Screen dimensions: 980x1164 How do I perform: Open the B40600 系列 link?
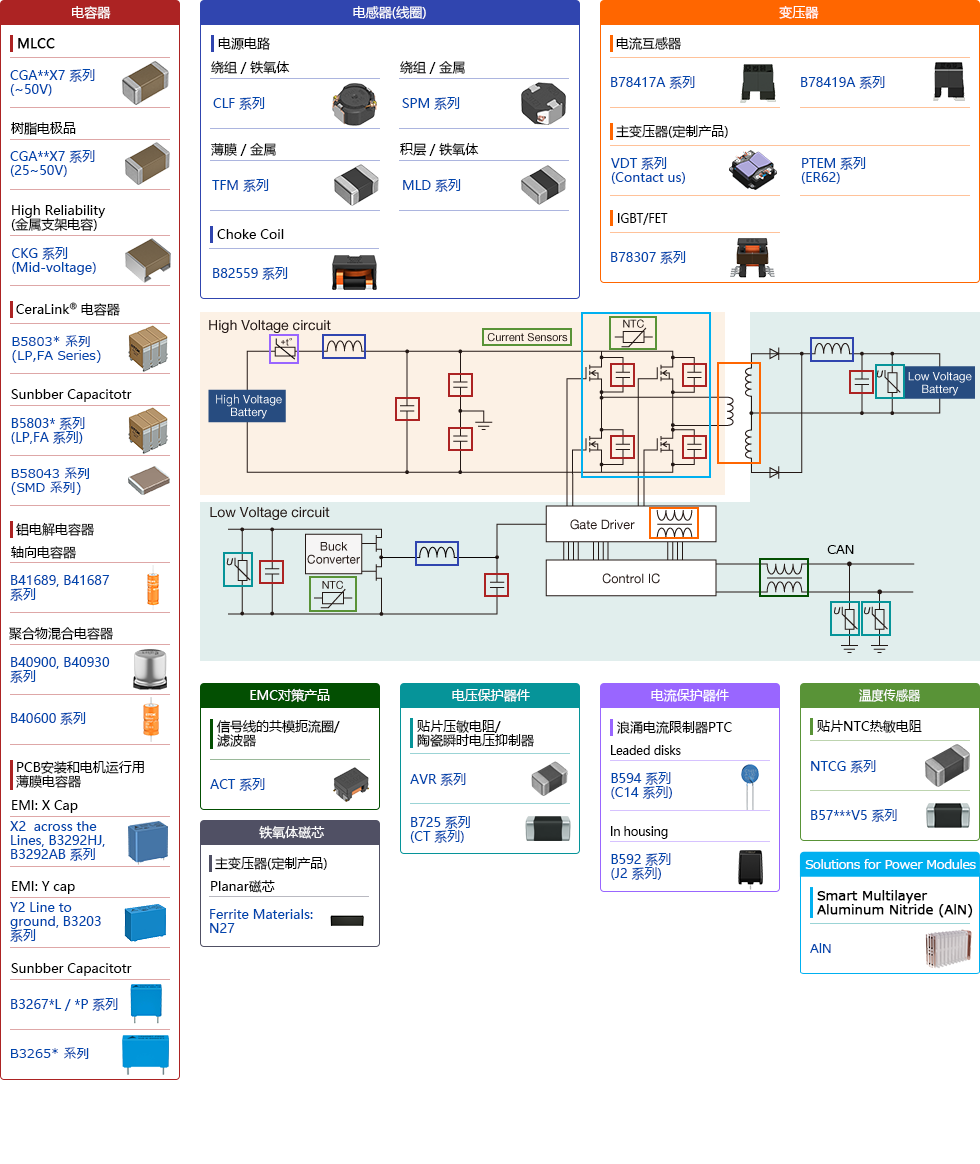coord(48,719)
